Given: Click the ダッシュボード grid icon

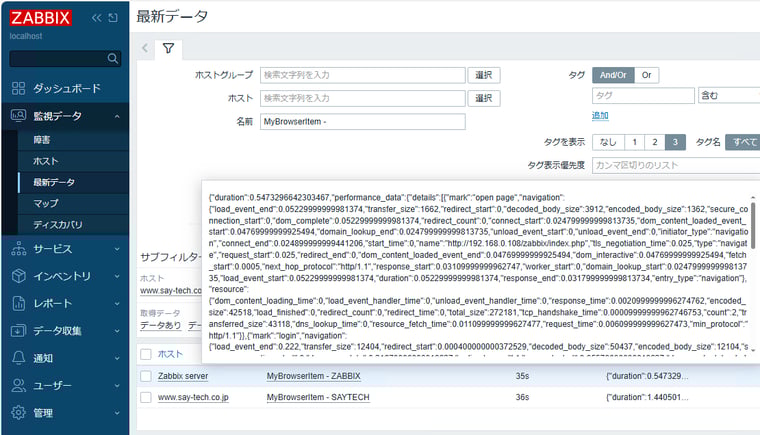Looking at the screenshot, I should tap(18, 88).
